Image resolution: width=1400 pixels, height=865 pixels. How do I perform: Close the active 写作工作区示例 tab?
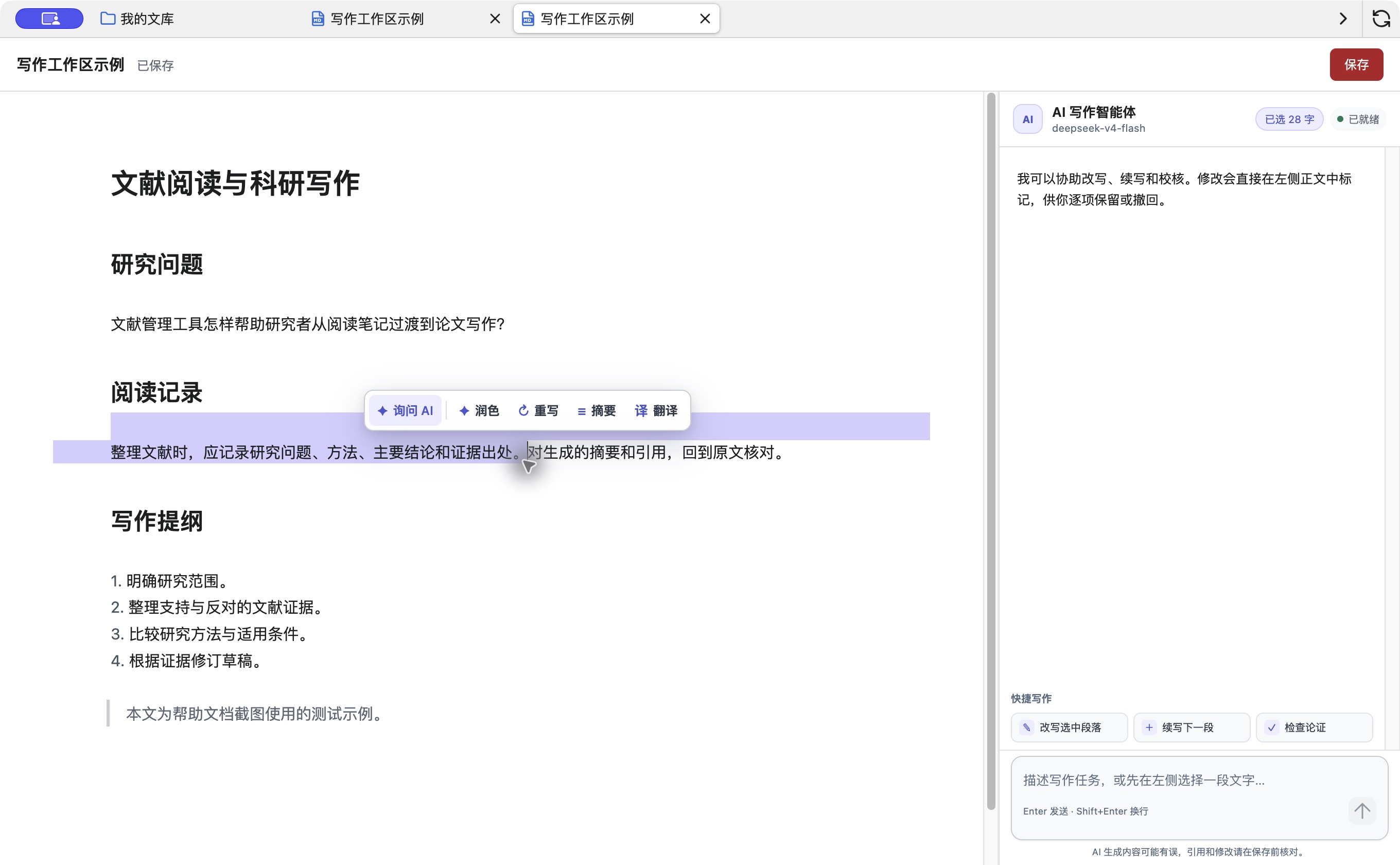(x=705, y=19)
